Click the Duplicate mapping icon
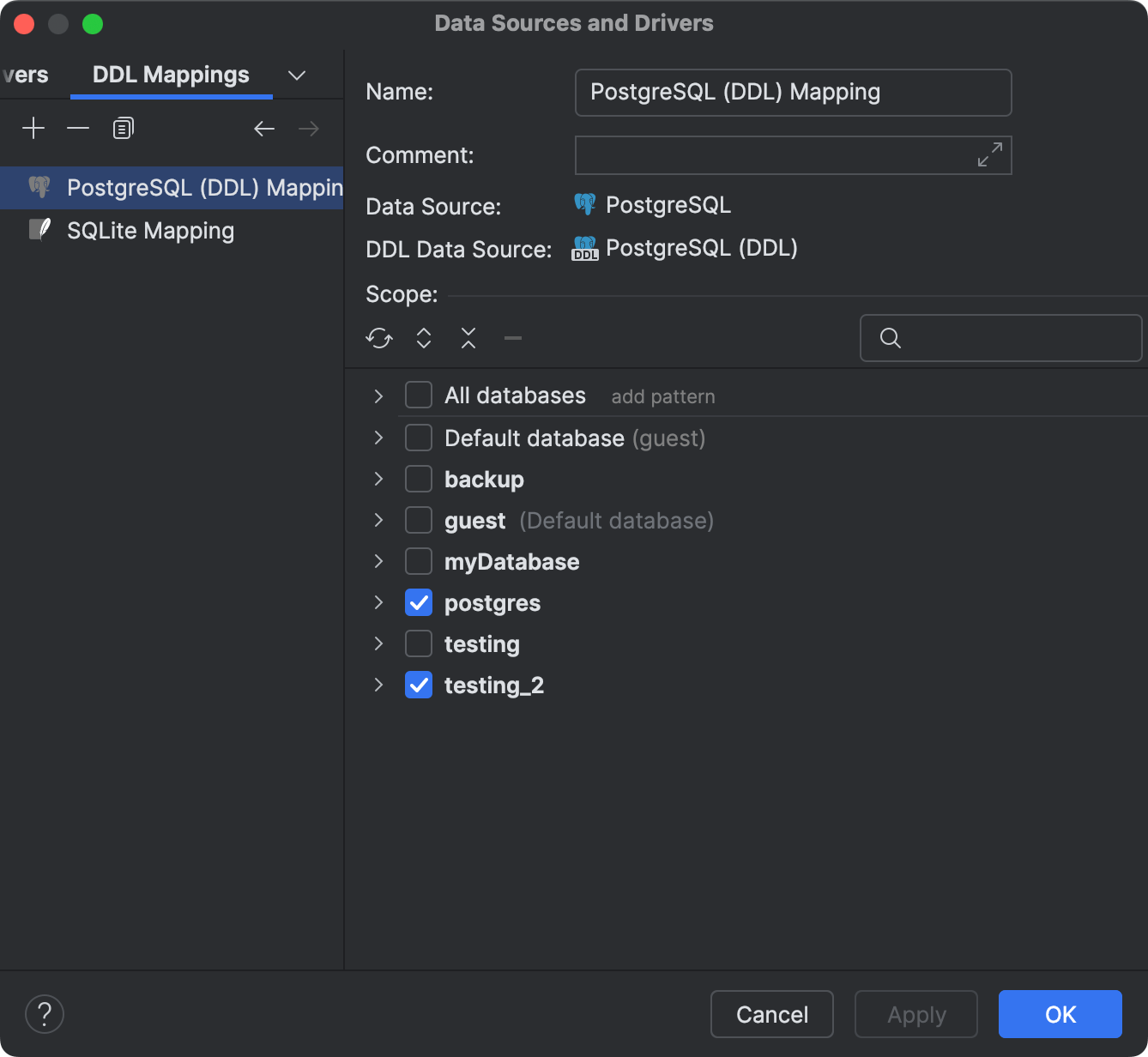Screen dimensions: 1148x1057 click(123, 128)
